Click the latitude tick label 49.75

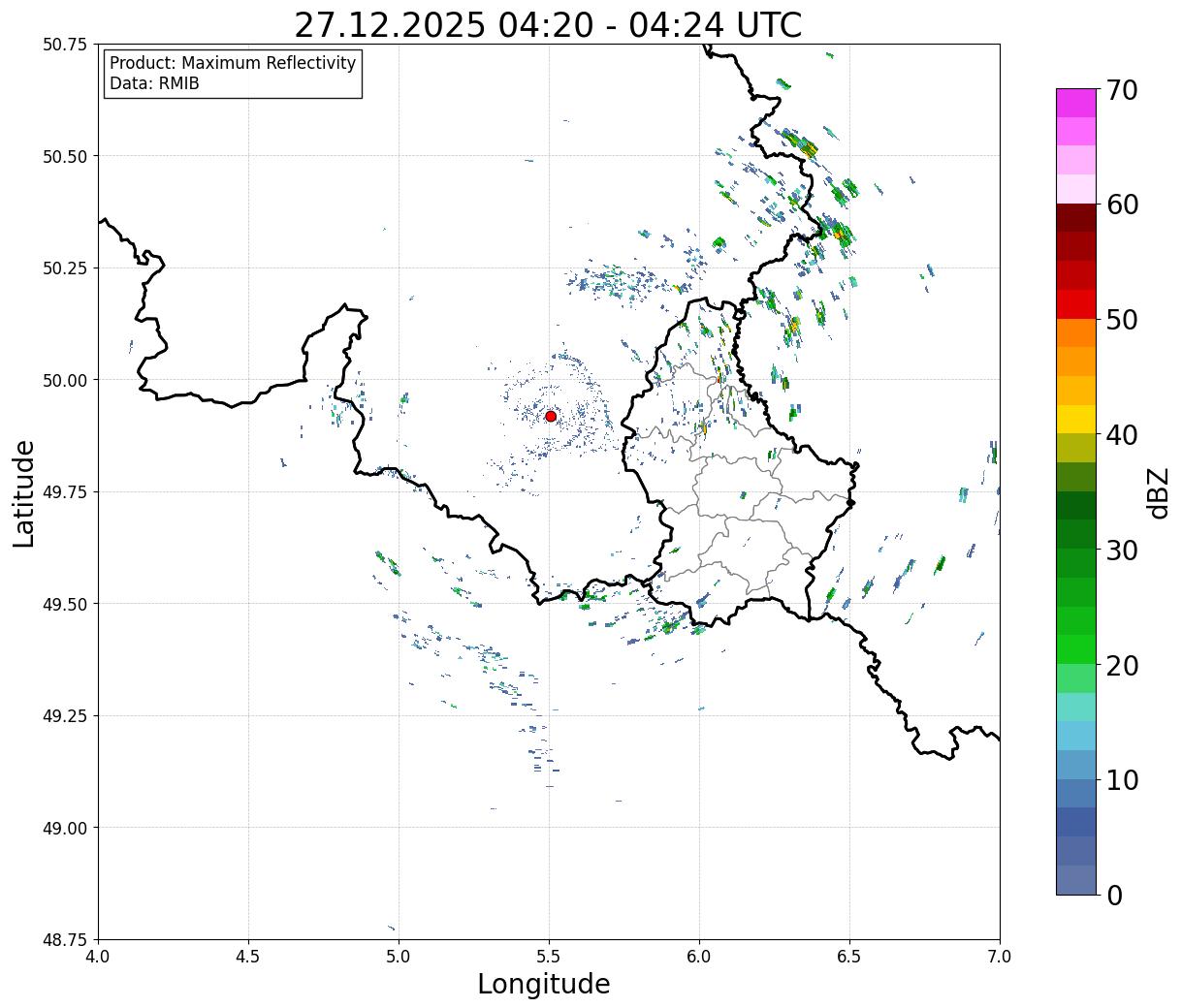(x=65, y=492)
